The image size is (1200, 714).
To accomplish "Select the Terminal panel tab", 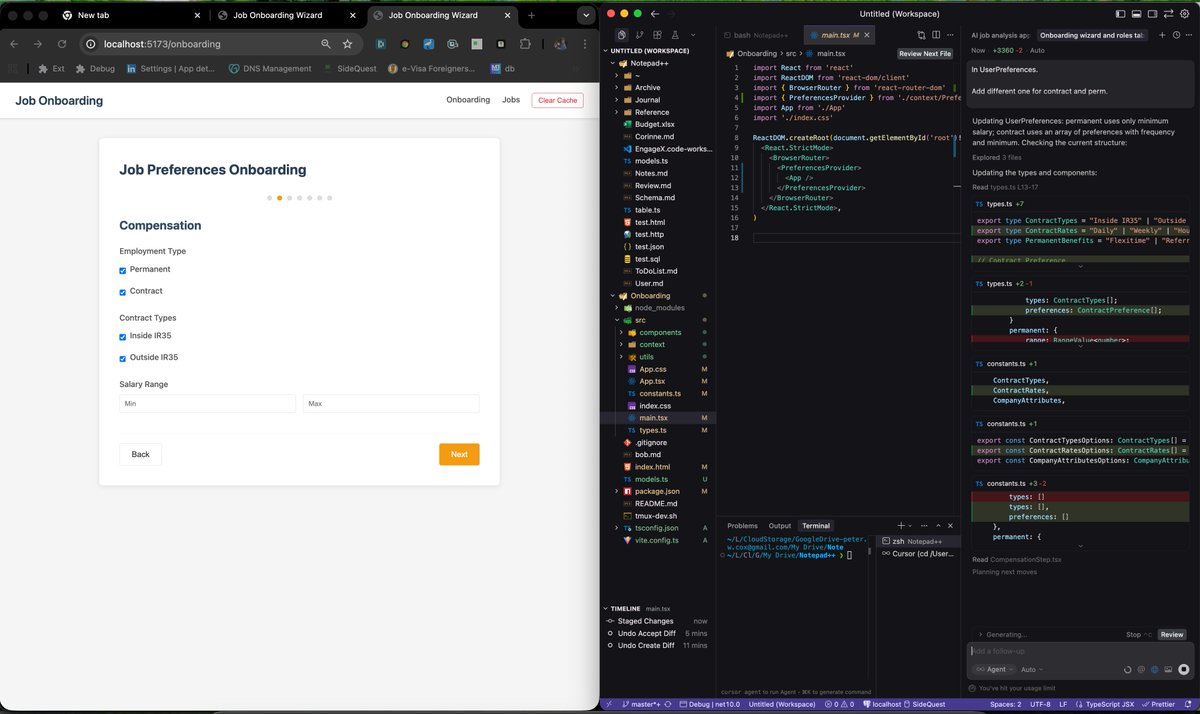I will click(x=816, y=525).
